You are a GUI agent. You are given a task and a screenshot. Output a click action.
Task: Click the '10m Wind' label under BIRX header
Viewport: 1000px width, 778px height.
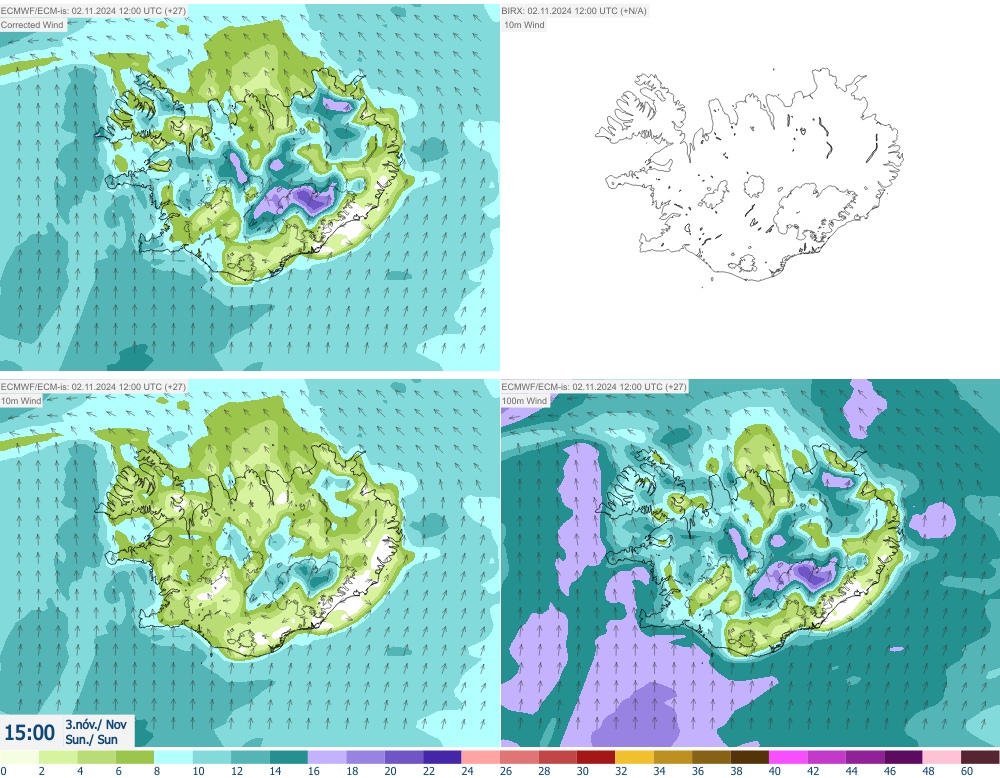click(x=524, y=25)
